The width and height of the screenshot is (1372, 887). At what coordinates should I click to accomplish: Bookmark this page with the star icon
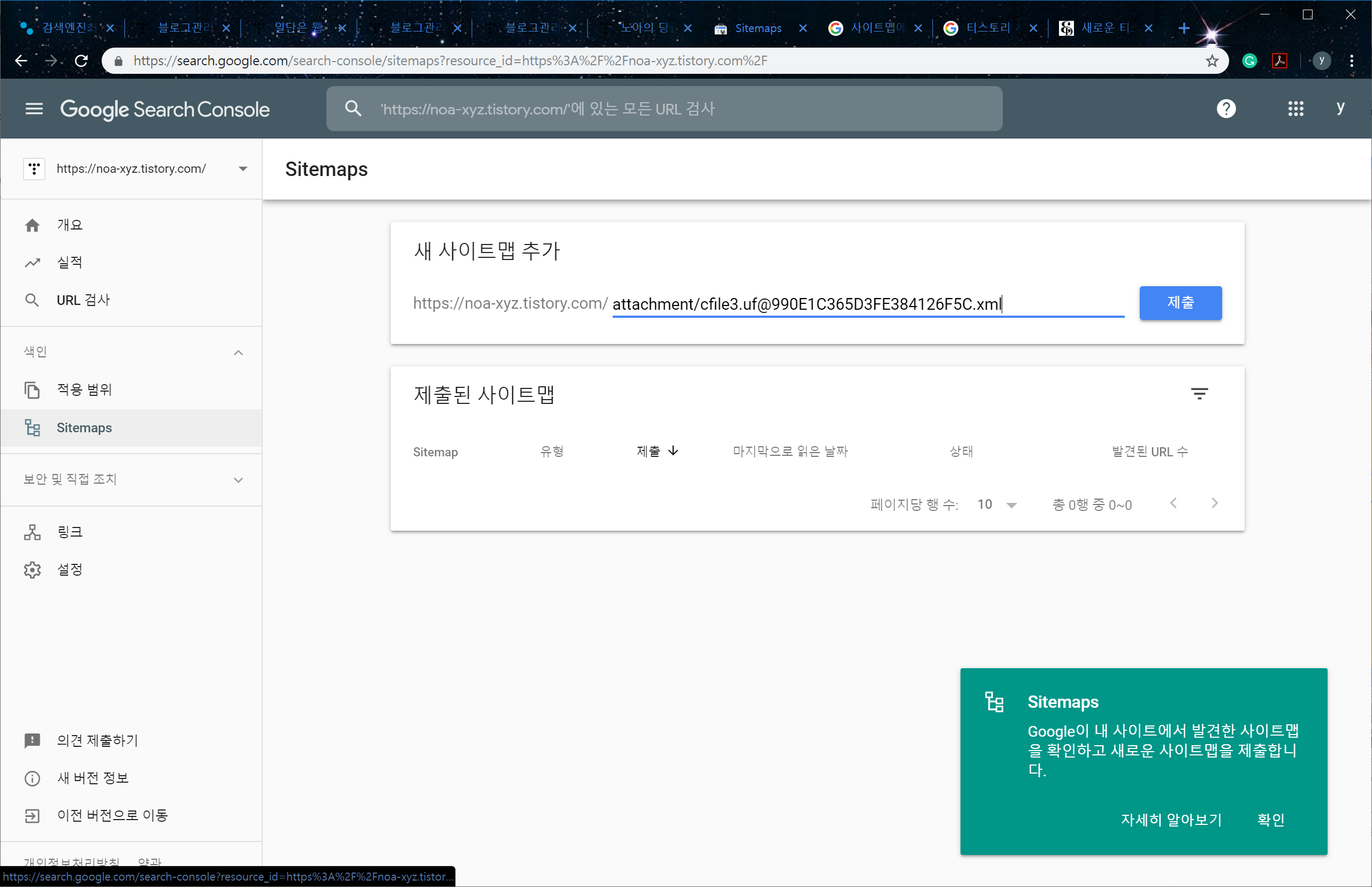point(1212,60)
